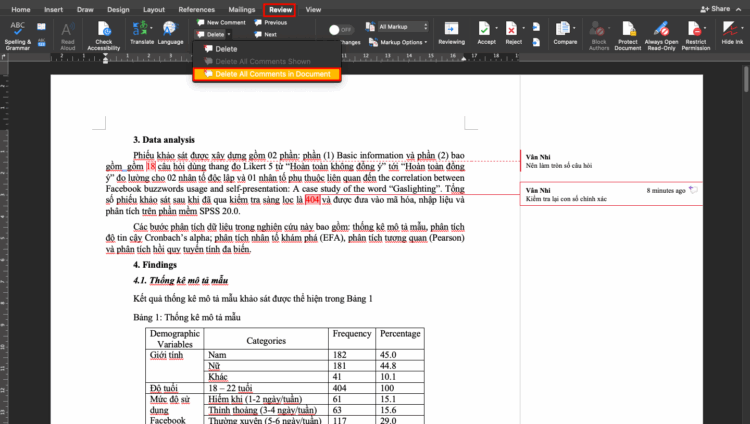Open Spelling & Grammar check
Image resolution: width=750 pixels, height=424 pixels.
tap(17, 30)
